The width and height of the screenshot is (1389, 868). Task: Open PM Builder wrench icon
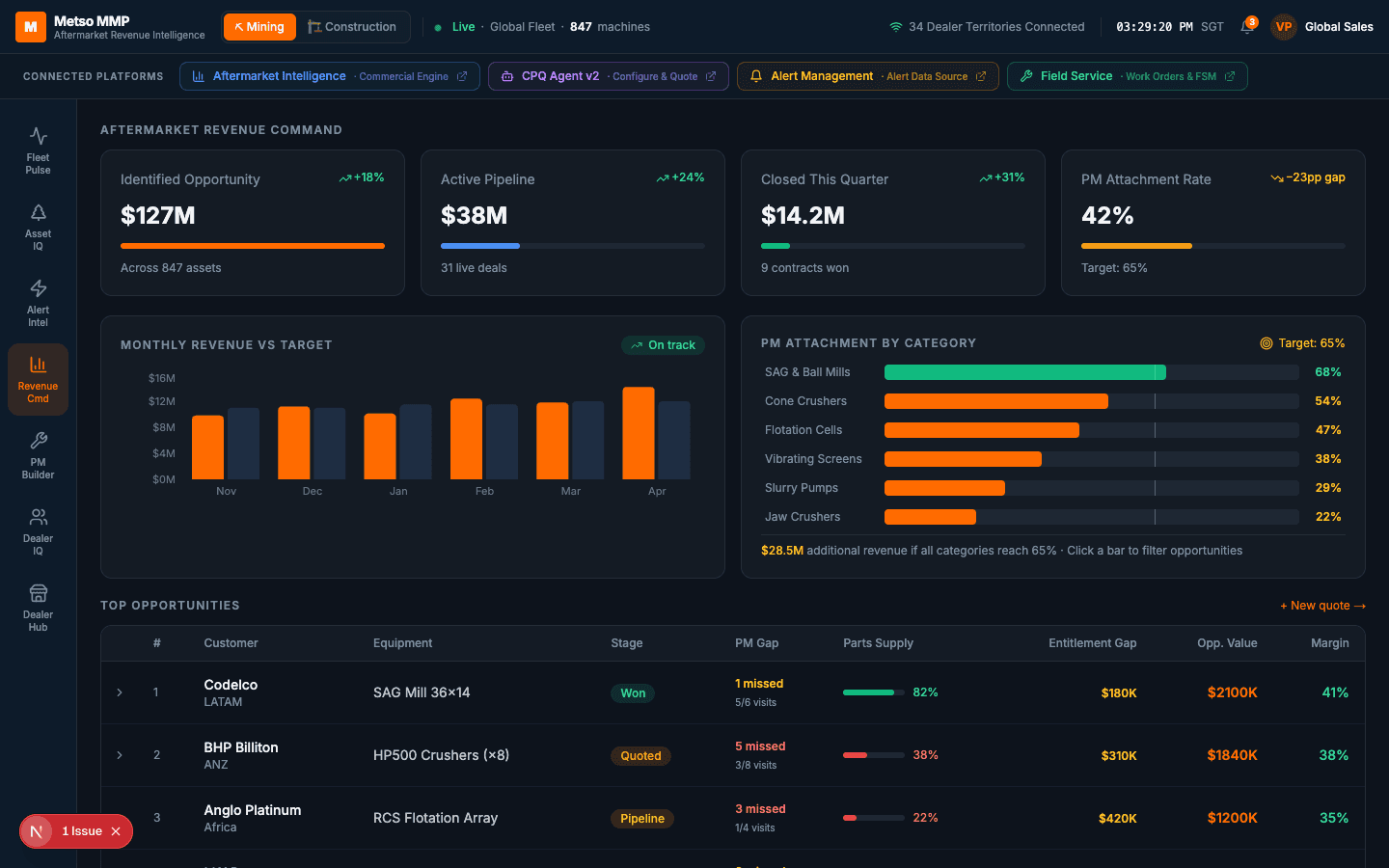coord(39,441)
